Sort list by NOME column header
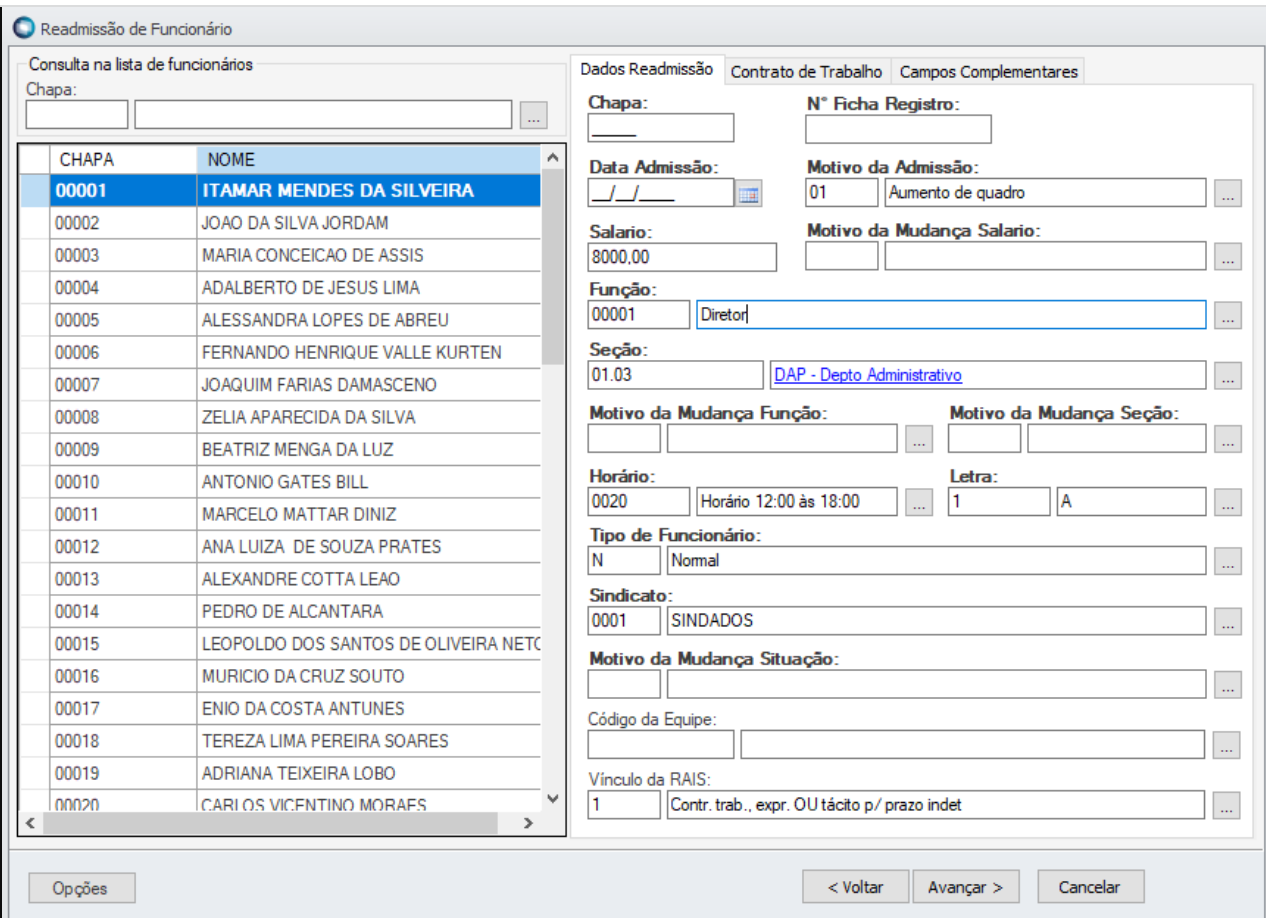Viewport: 1266px width, 918px height. point(368,159)
